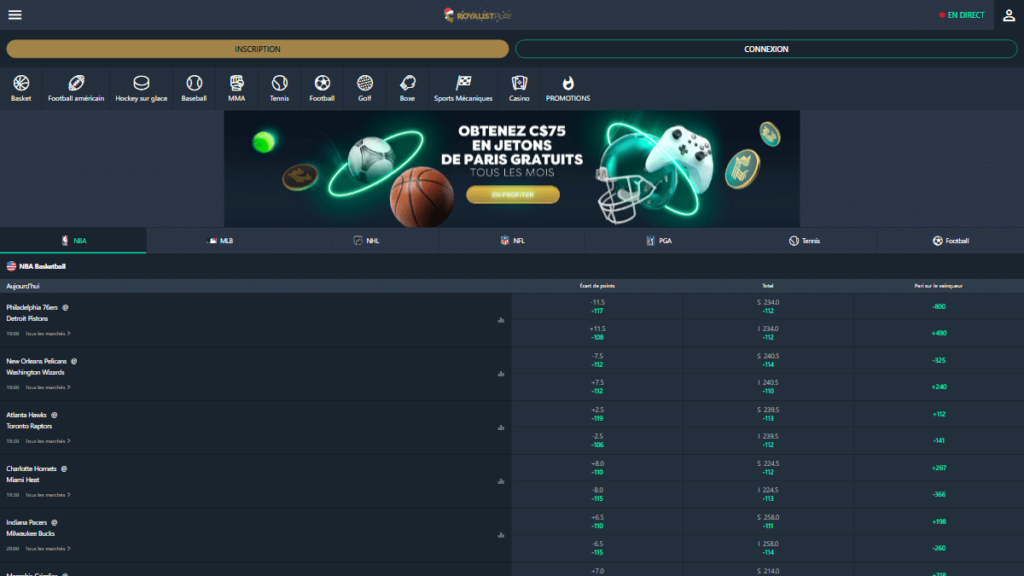Go to the RoyalistPlay logo home
Viewport: 1024px width, 576px height.
coord(477,15)
